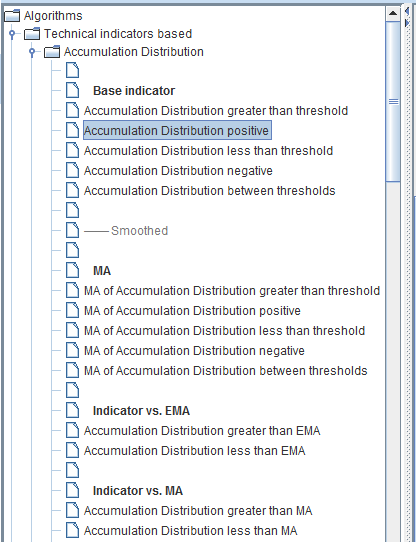The width and height of the screenshot is (416, 542).
Task: Select Accumulation Distribution folder label
Action: [x=133, y=52]
